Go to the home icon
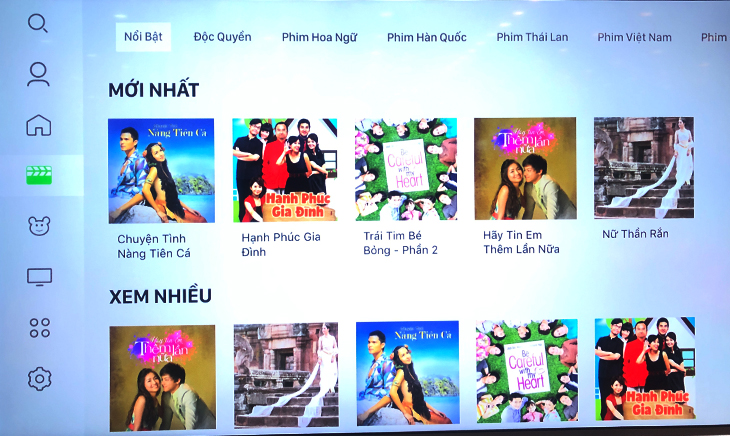Image resolution: width=730 pixels, height=436 pixels. pyautogui.click(x=39, y=125)
